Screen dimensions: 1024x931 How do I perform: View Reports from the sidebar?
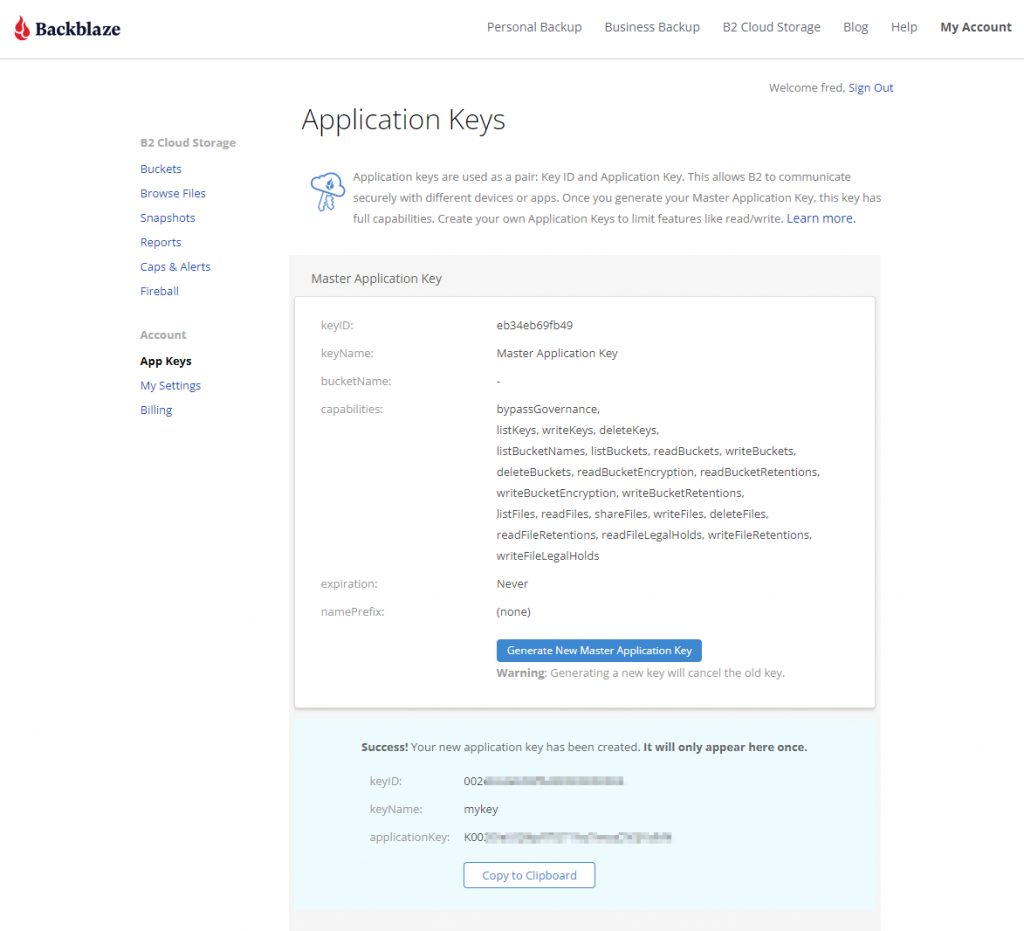[x=161, y=242]
